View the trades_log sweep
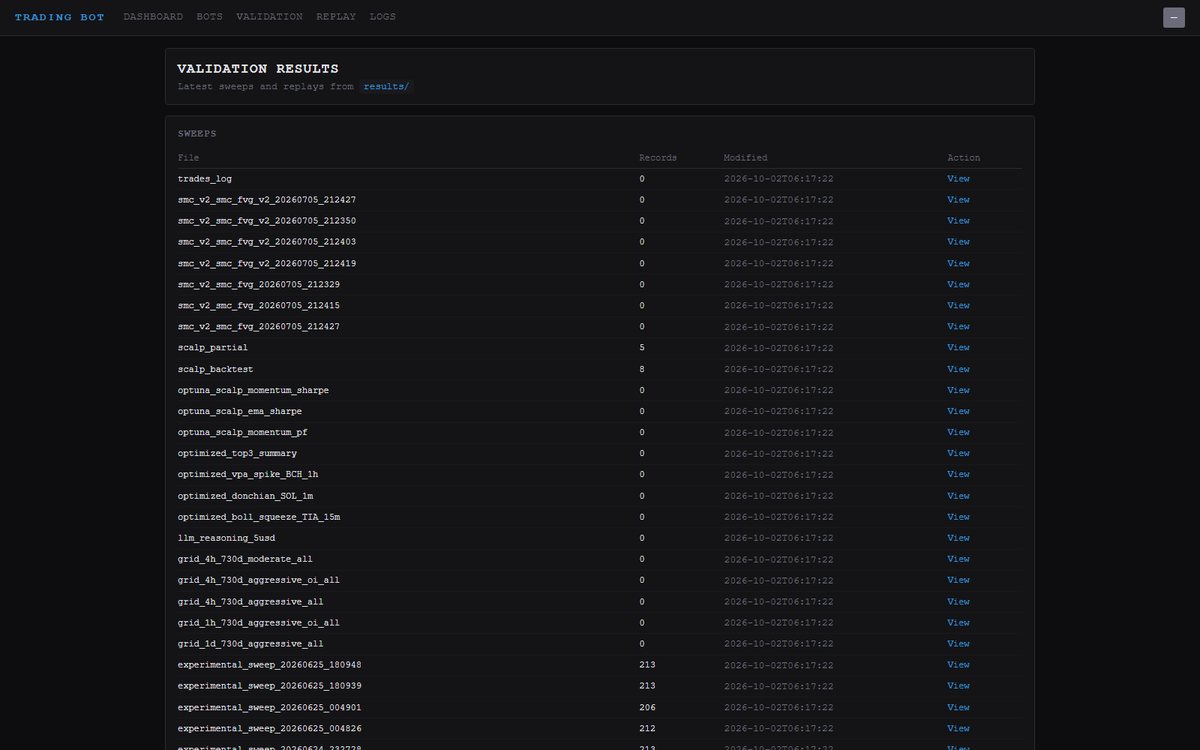 [x=958, y=179]
